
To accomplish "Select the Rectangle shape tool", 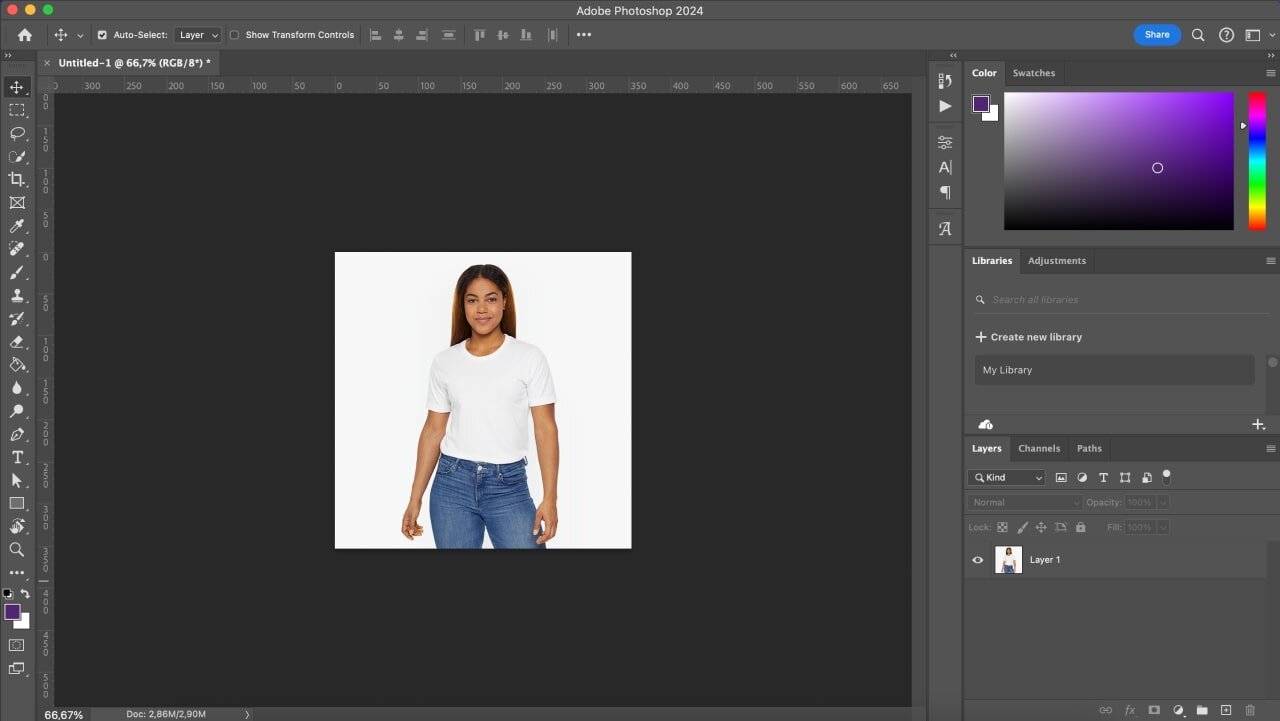I will (17, 503).
